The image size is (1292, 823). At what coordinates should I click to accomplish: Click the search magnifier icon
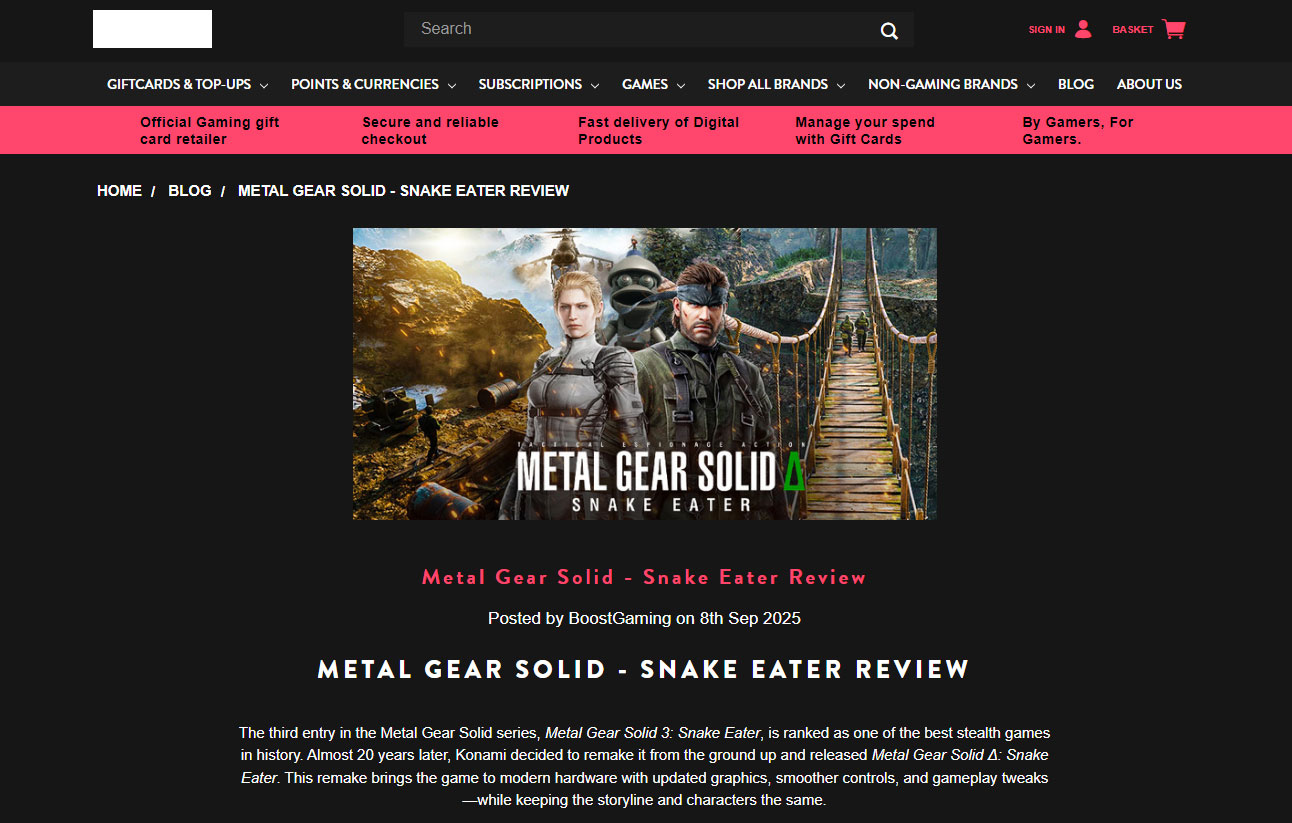[x=889, y=31]
